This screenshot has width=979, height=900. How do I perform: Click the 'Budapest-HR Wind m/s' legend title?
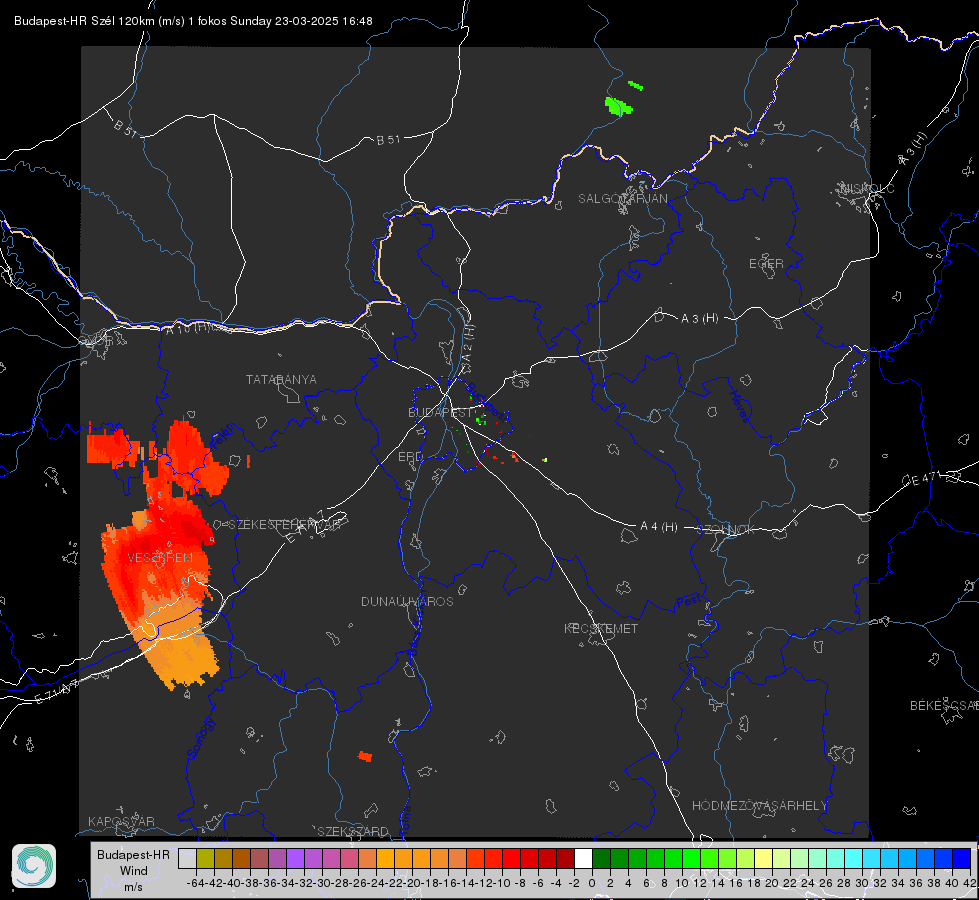point(134,870)
